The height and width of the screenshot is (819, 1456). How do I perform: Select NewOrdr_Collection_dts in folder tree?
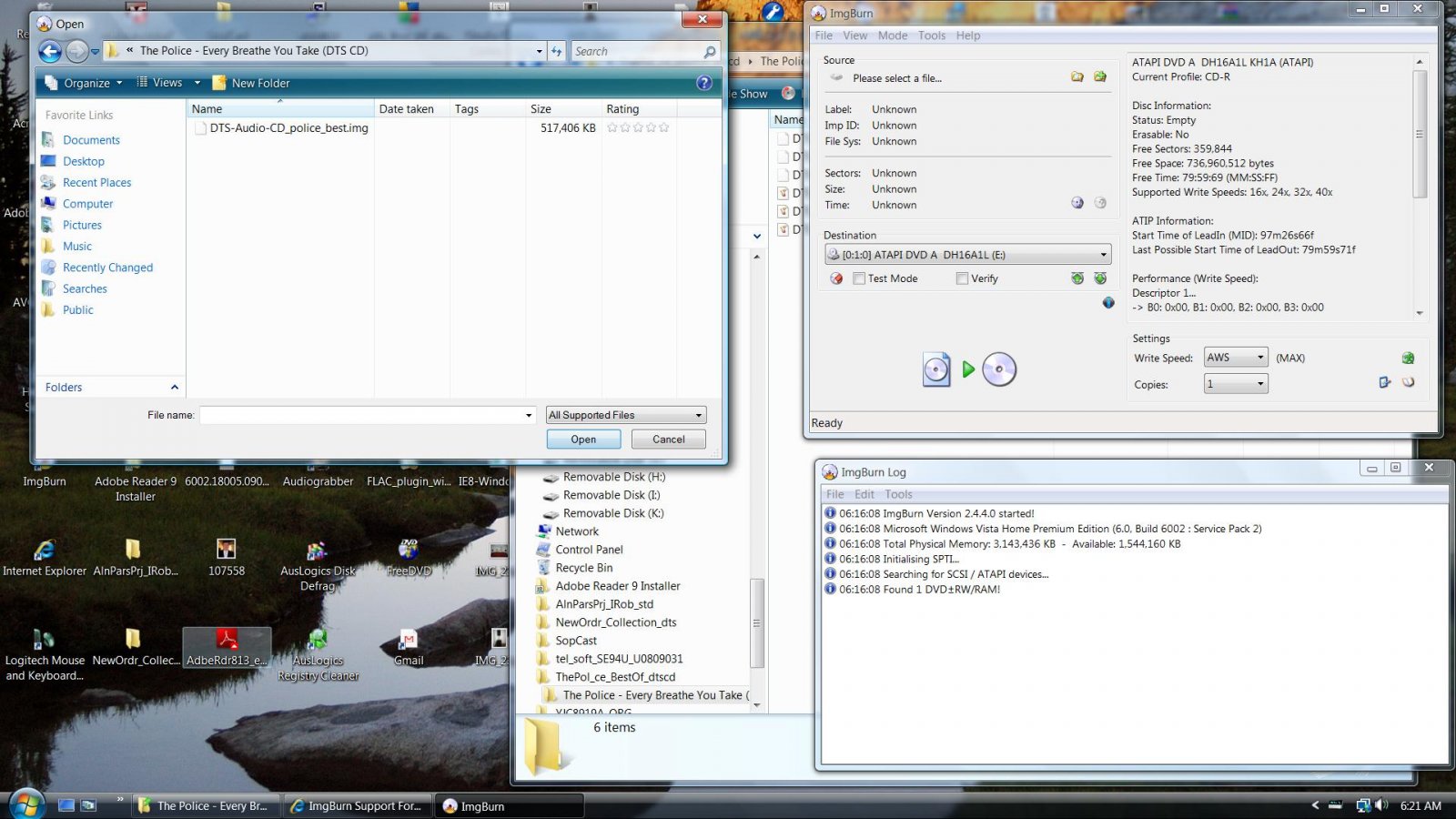coord(615,622)
